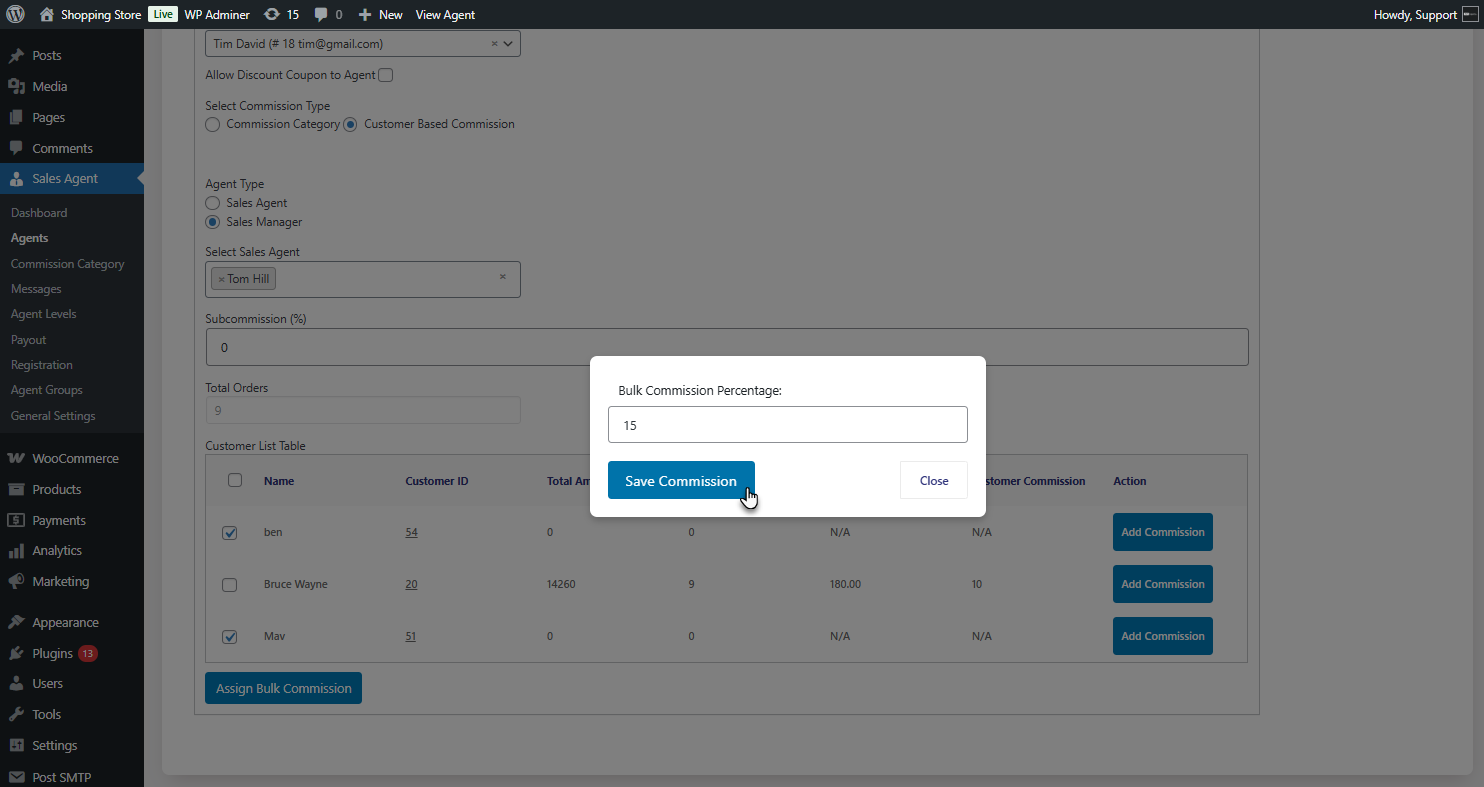1484x787 pixels.
Task: Click the Live status badge
Action: pyautogui.click(x=163, y=15)
